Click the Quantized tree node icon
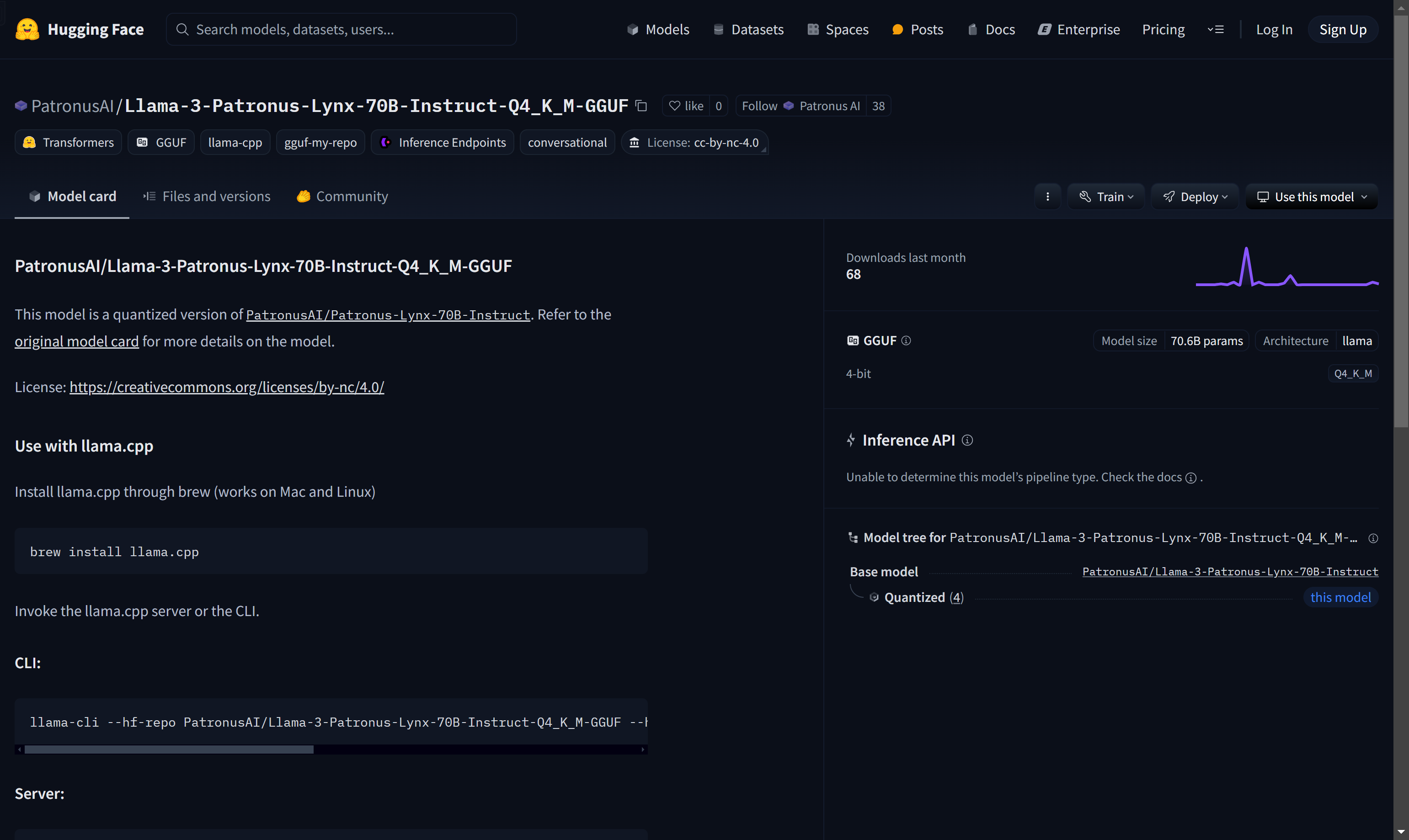 click(874, 597)
